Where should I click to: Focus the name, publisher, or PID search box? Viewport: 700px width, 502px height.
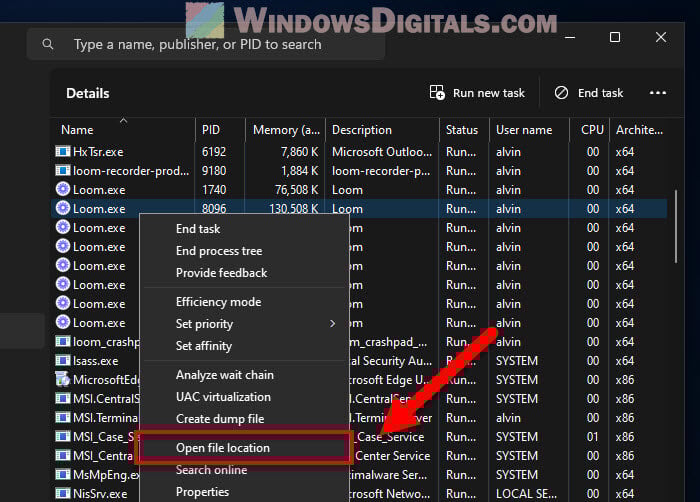click(206, 44)
